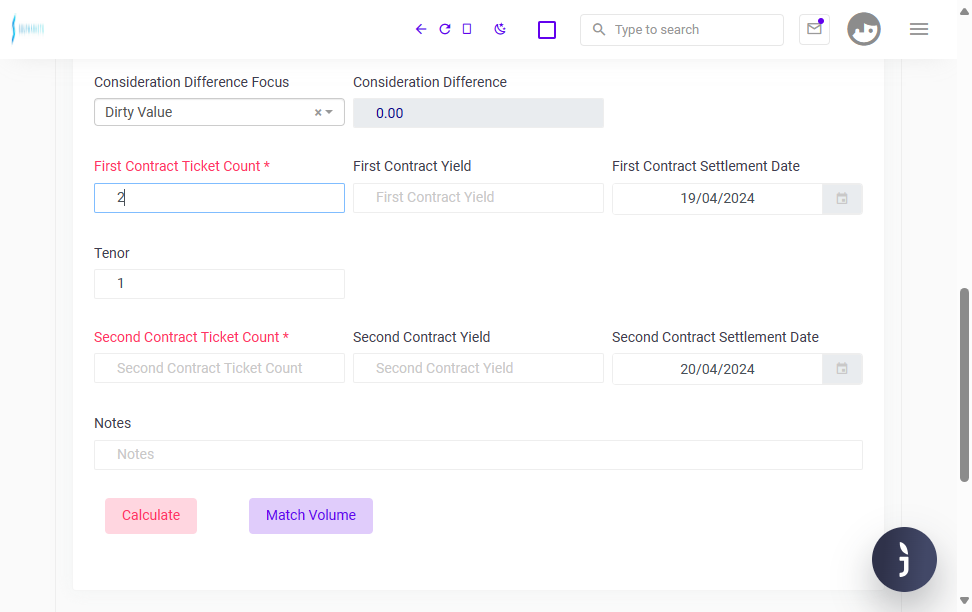Click the search magnifier icon

tap(598, 29)
